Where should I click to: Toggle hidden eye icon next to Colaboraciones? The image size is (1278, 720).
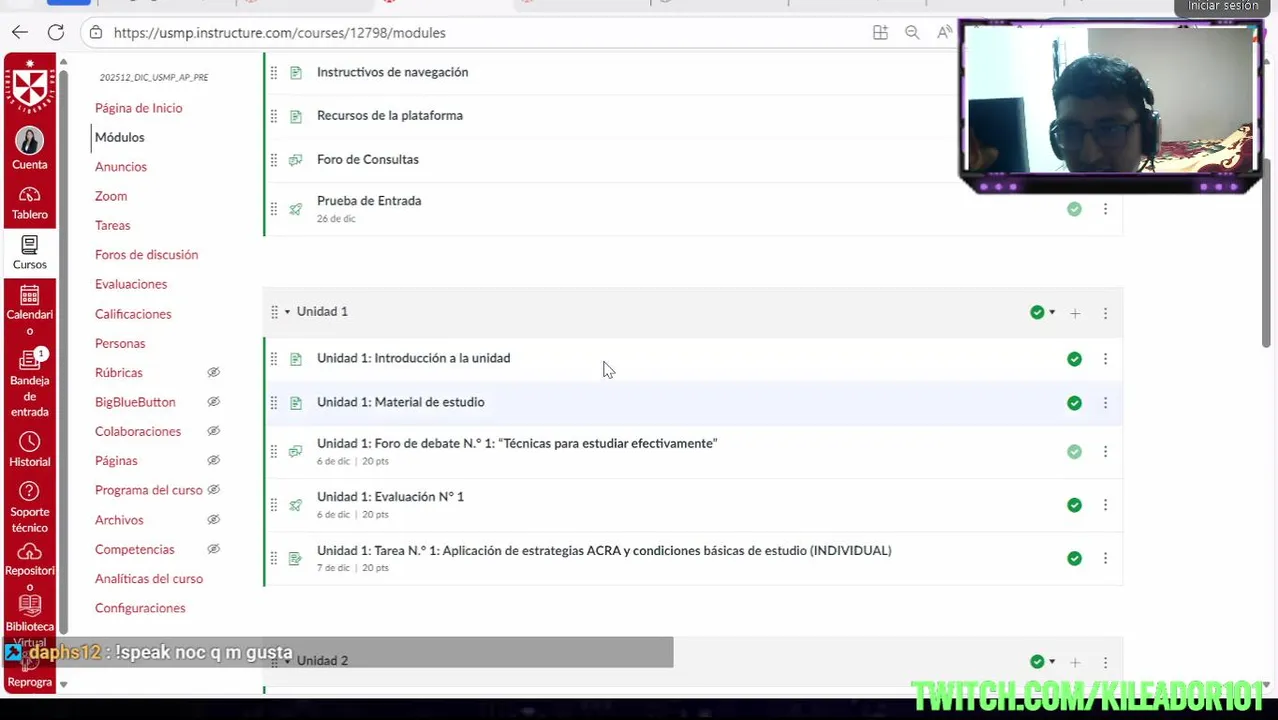[x=213, y=432]
